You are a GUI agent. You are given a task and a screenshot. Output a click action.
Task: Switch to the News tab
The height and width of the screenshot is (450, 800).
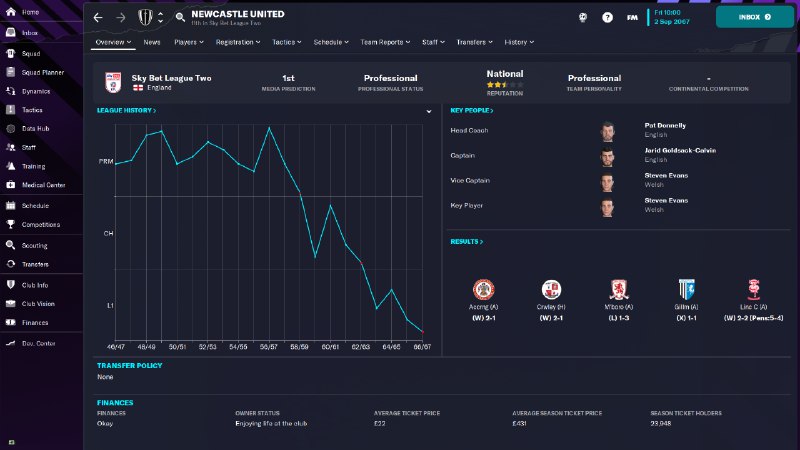(152, 42)
